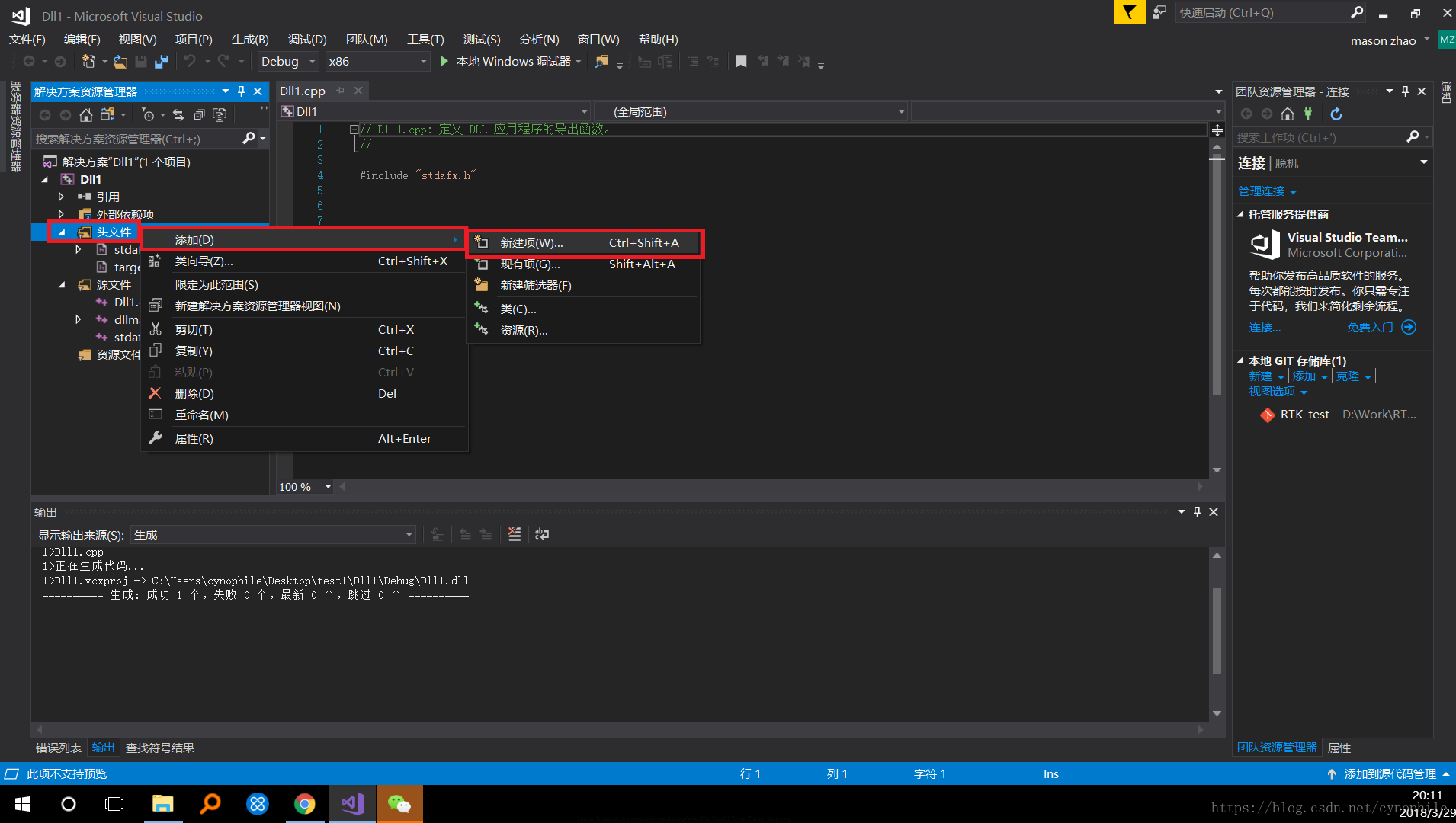This screenshot has height=823, width=1456.
Task: Toggle pin on the Output panel
Action: click(1197, 512)
